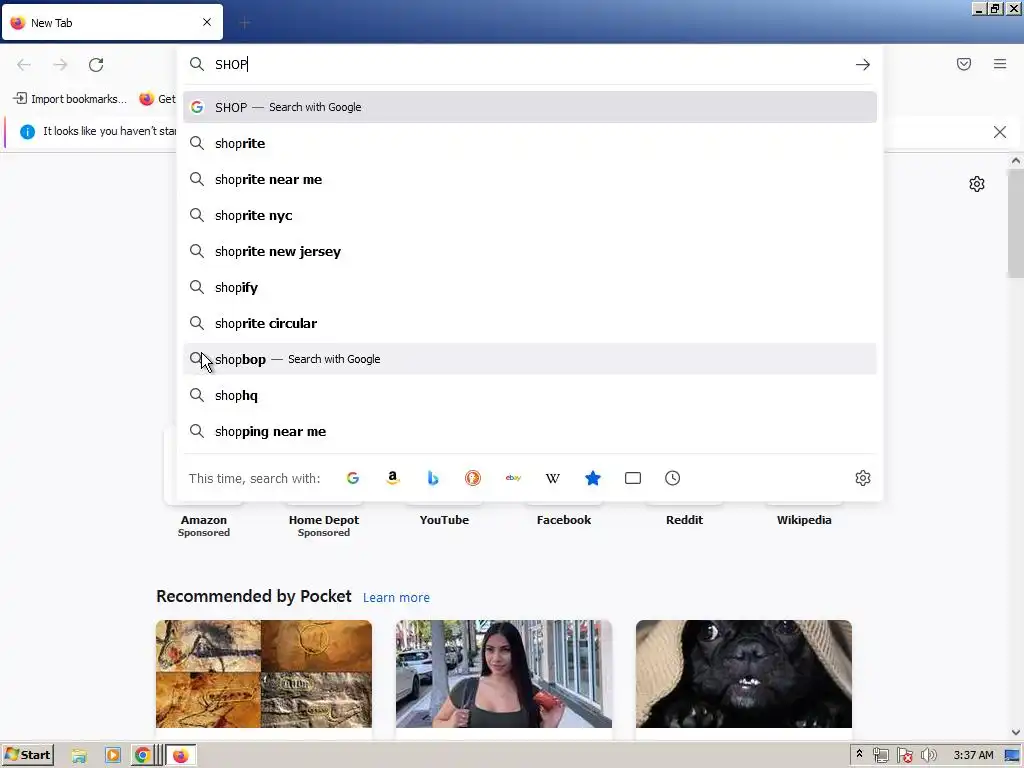Search open tabs using the tabs icon
The width and height of the screenshot is (1024, 768).
633,478
